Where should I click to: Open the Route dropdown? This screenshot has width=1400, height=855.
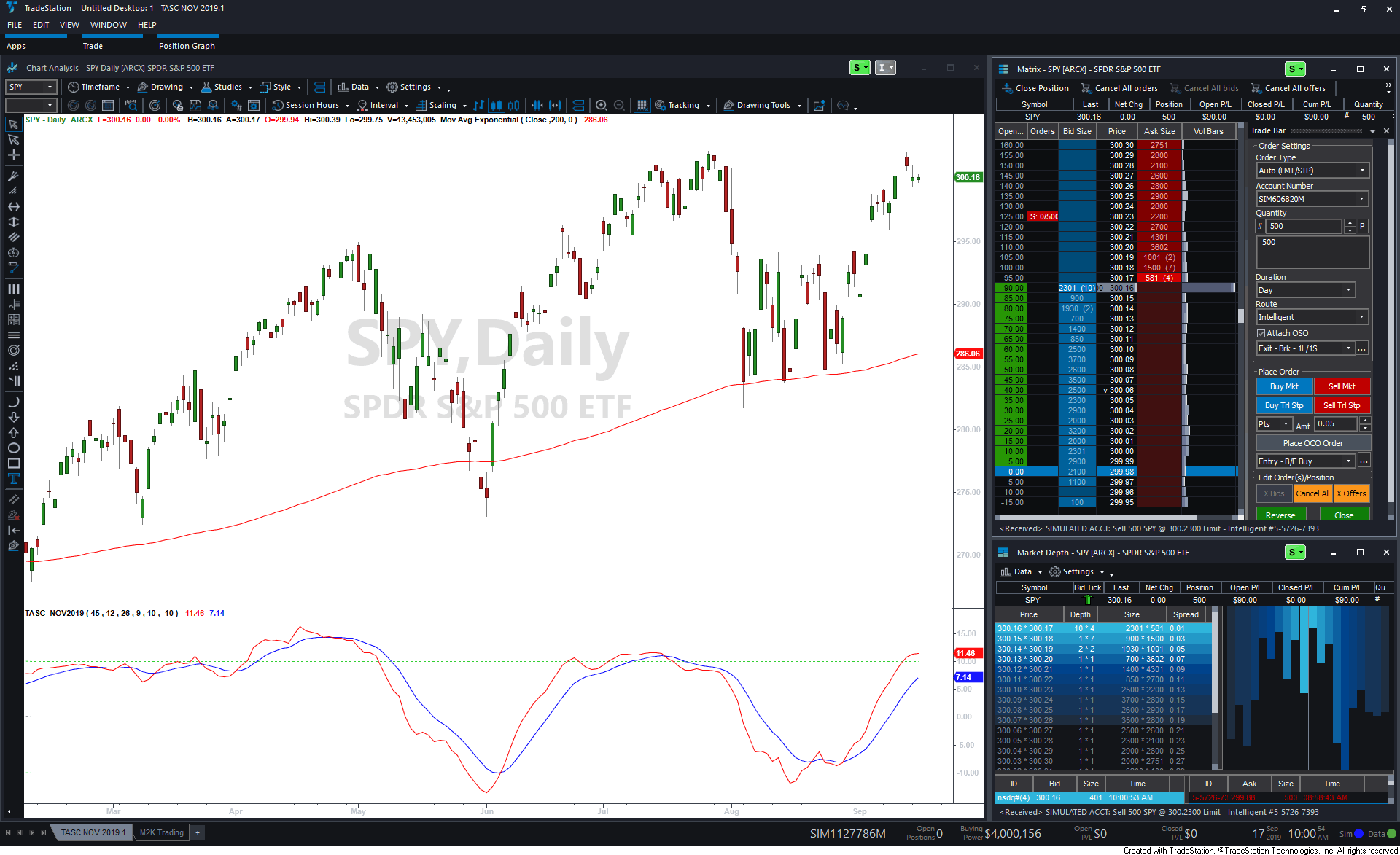click(x=1312, y=317)
